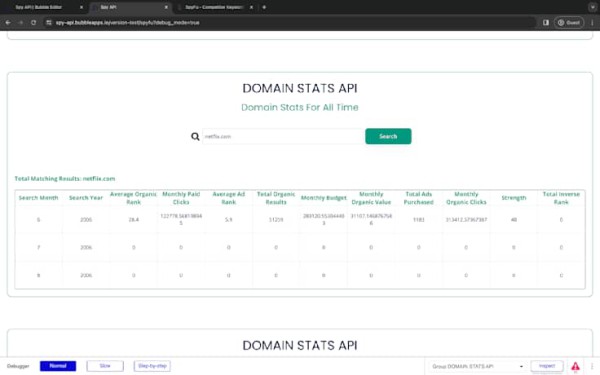Click the Total Matching Results: netflix.com label
The image size is (600, 375).
point(65,179)
